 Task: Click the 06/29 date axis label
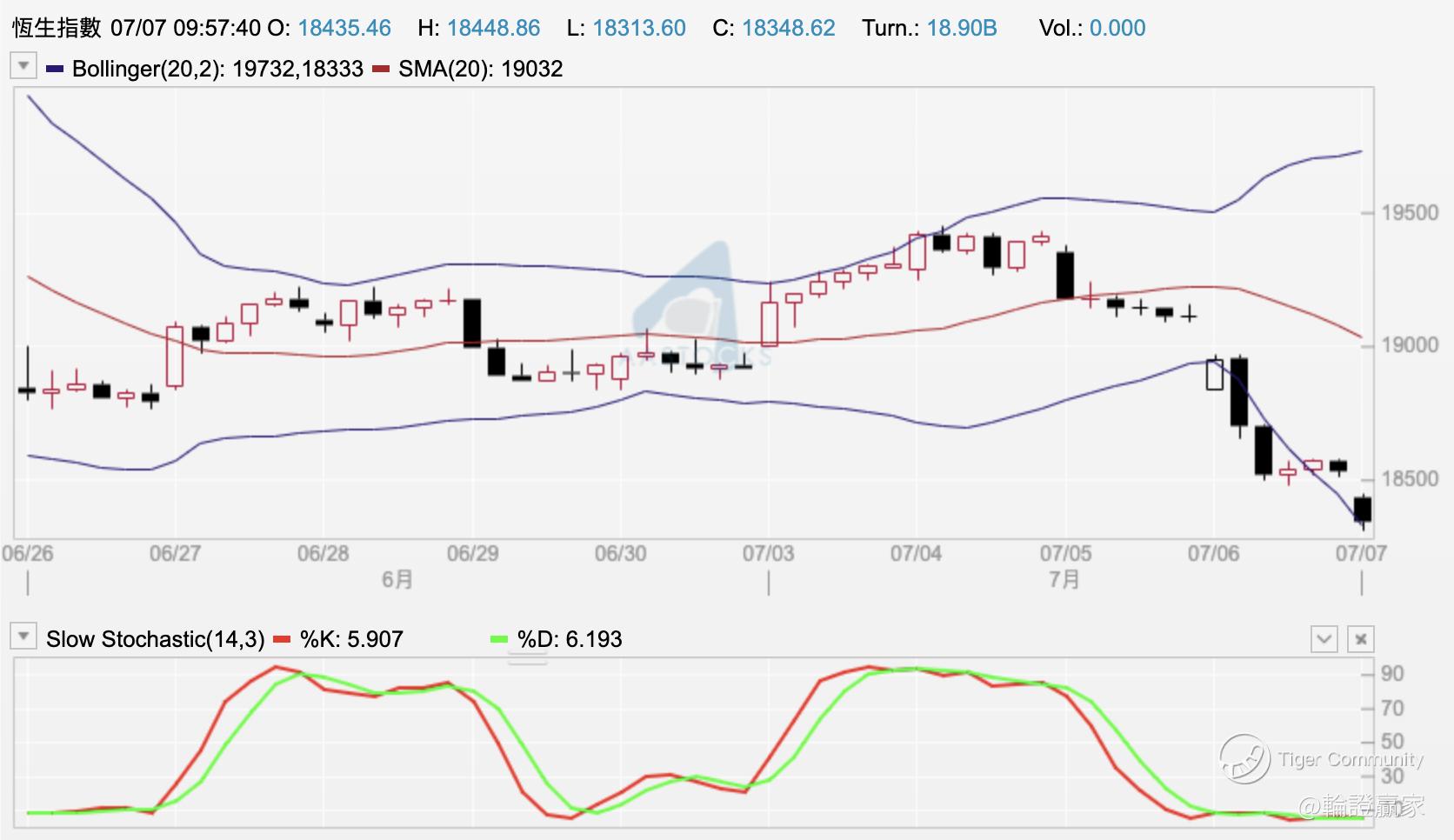pyautogui.click(x=472, y=553)
